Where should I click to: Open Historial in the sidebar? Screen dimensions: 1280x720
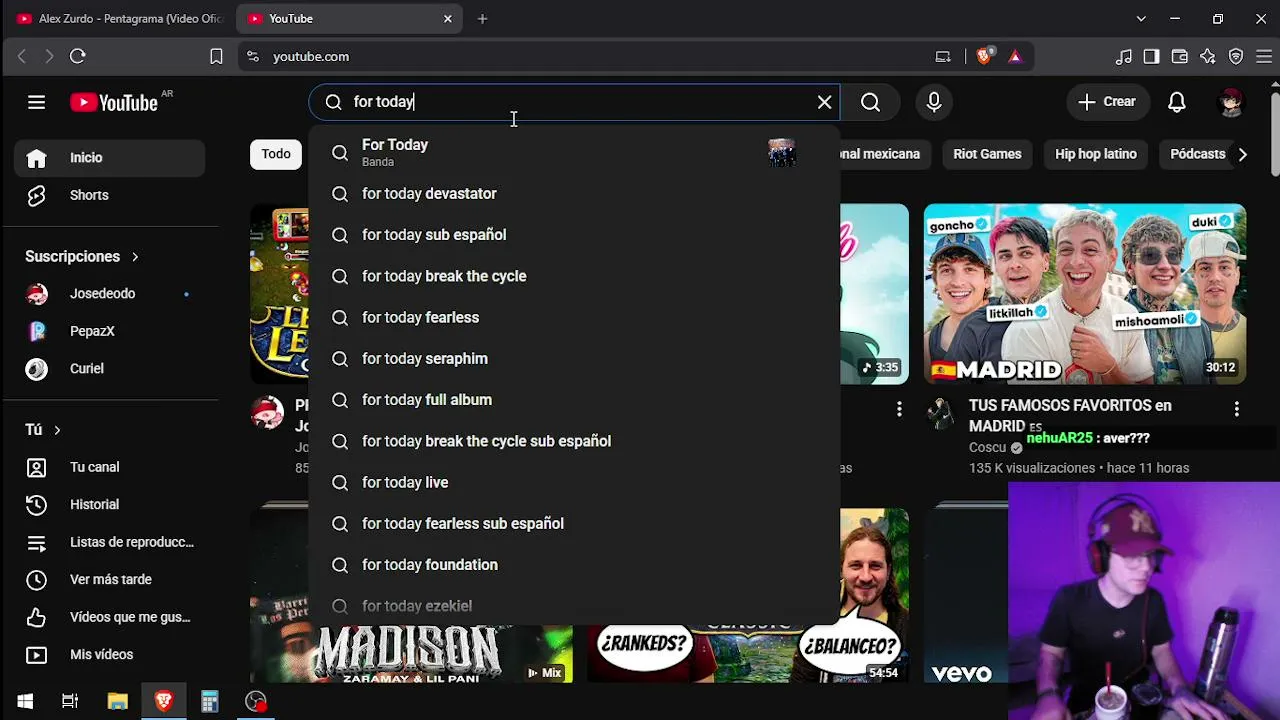[x=109, y=505]
